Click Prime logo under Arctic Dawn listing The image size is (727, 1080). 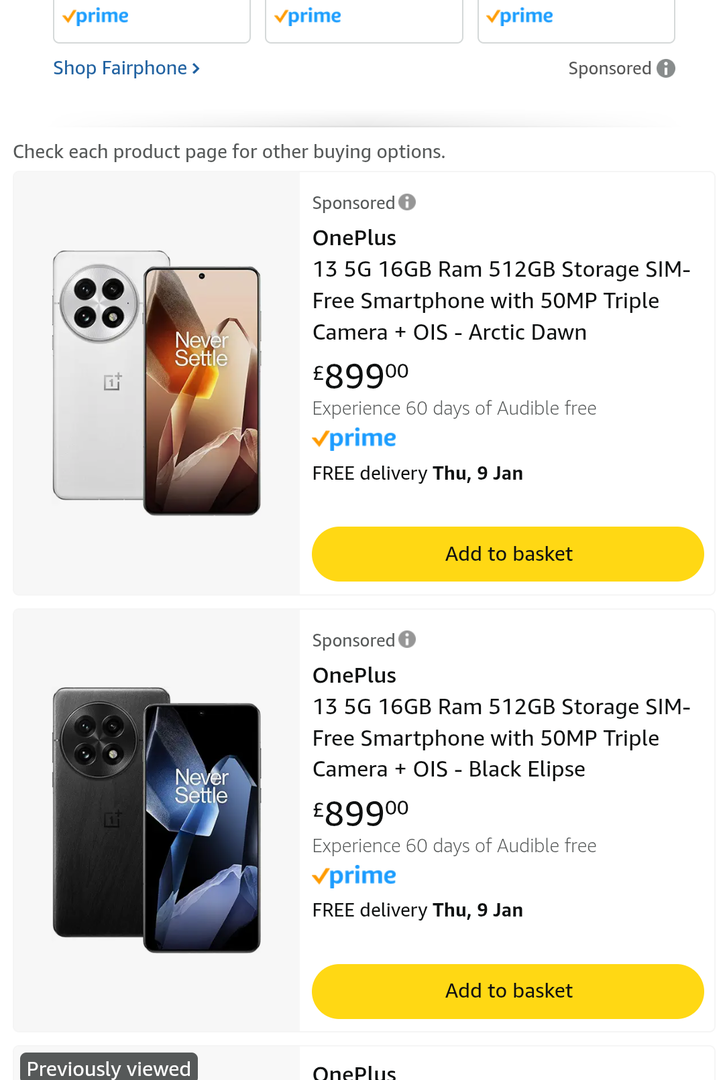coord(354,439)
